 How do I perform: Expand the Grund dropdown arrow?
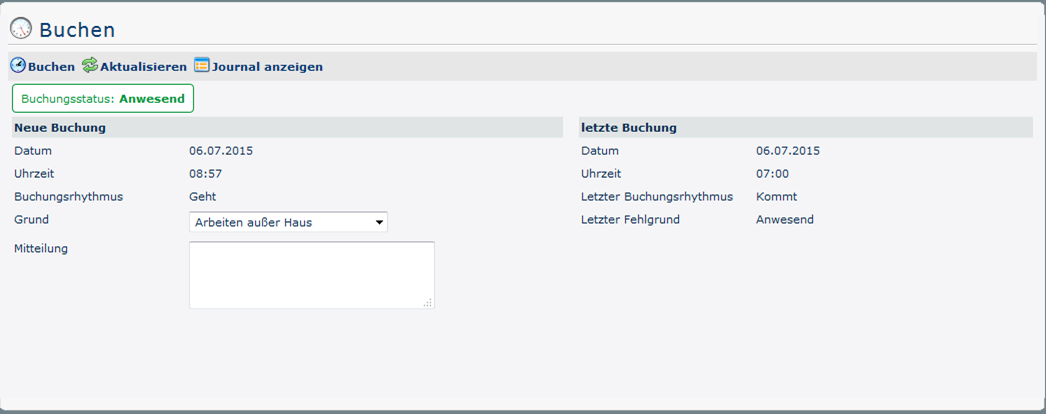(x=380, y=222)
